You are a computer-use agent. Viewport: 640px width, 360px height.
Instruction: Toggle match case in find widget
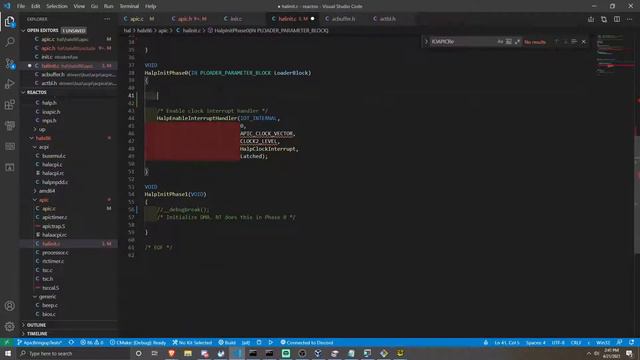coord(500,42)
